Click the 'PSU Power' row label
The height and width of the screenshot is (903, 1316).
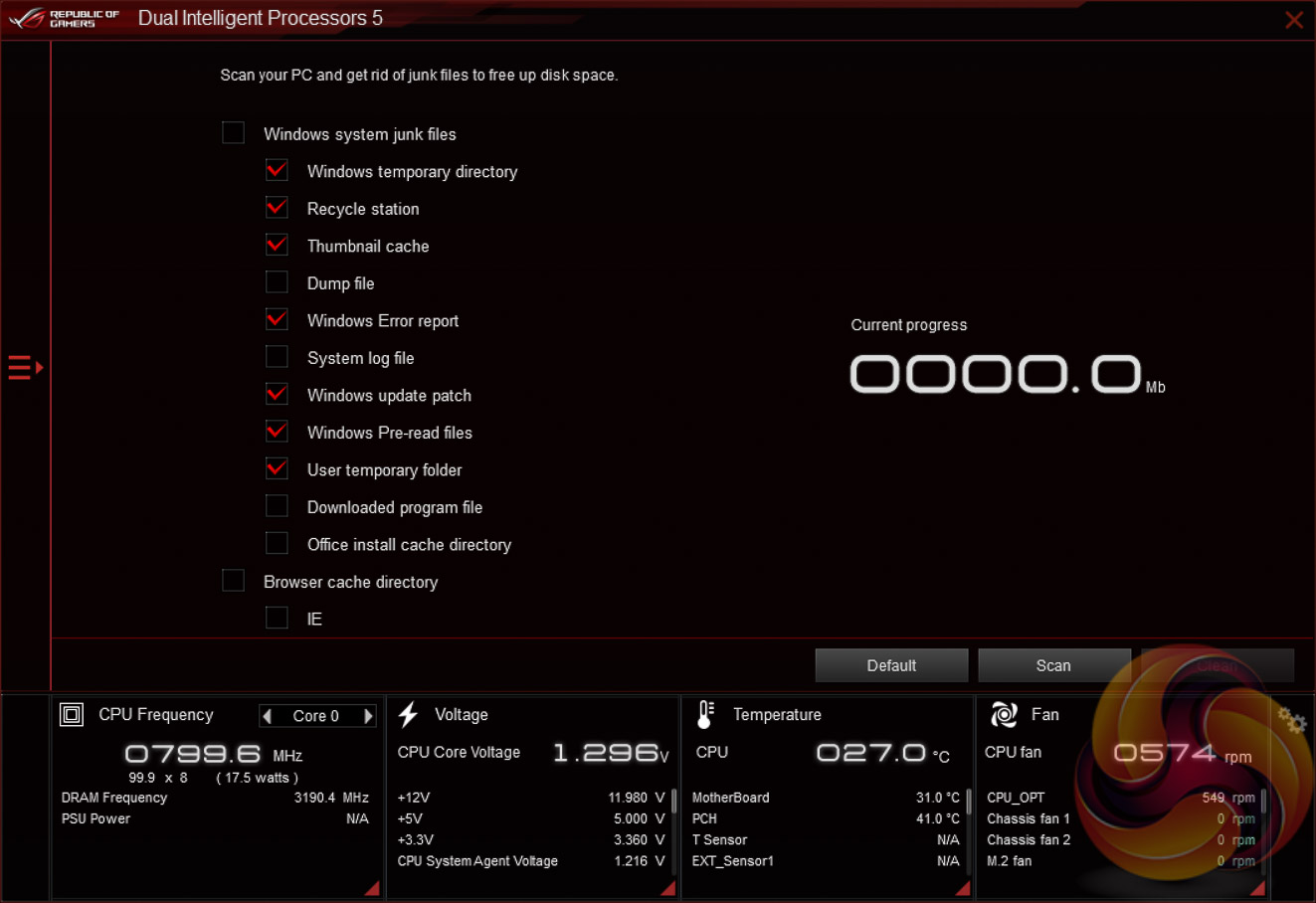click(95, 818)
